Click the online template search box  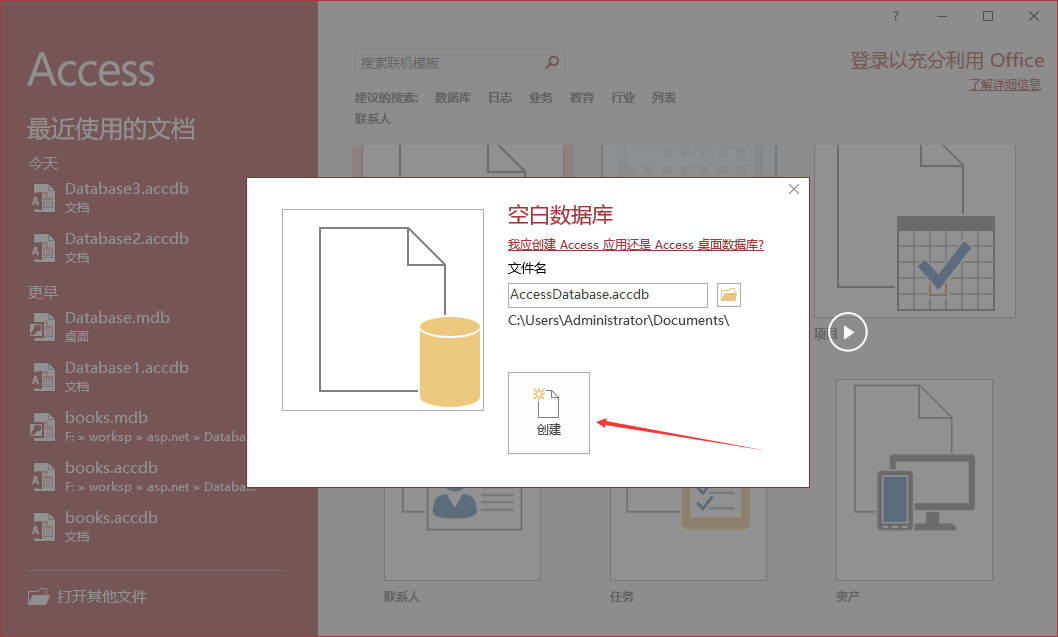coord(450,63)
